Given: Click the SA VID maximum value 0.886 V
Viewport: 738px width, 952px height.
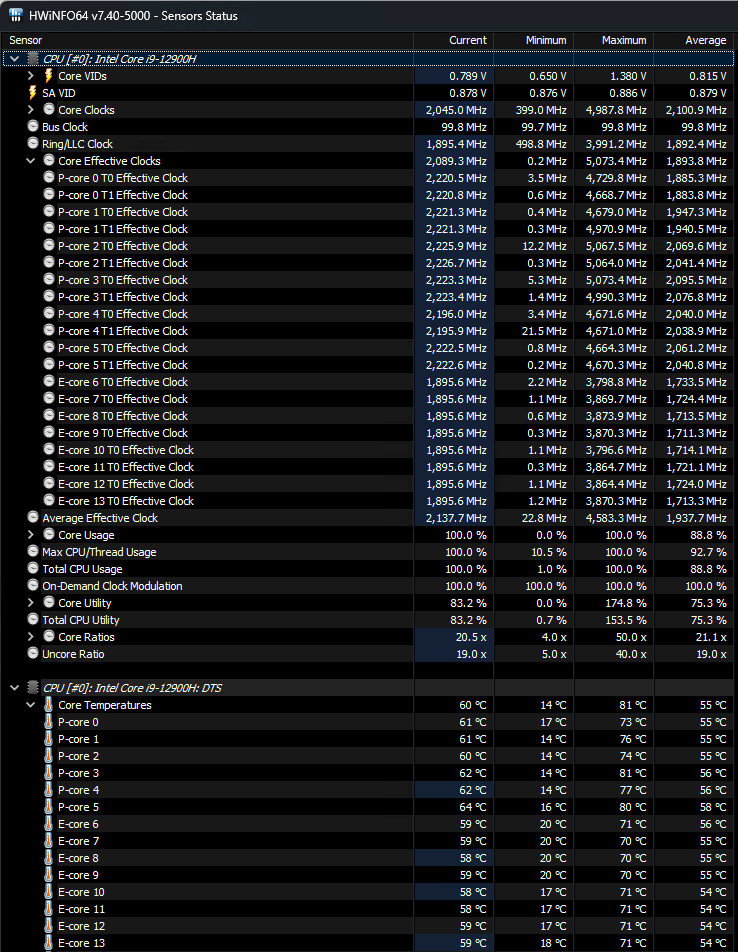Looking at the screenshot, I should pos(628,93).
